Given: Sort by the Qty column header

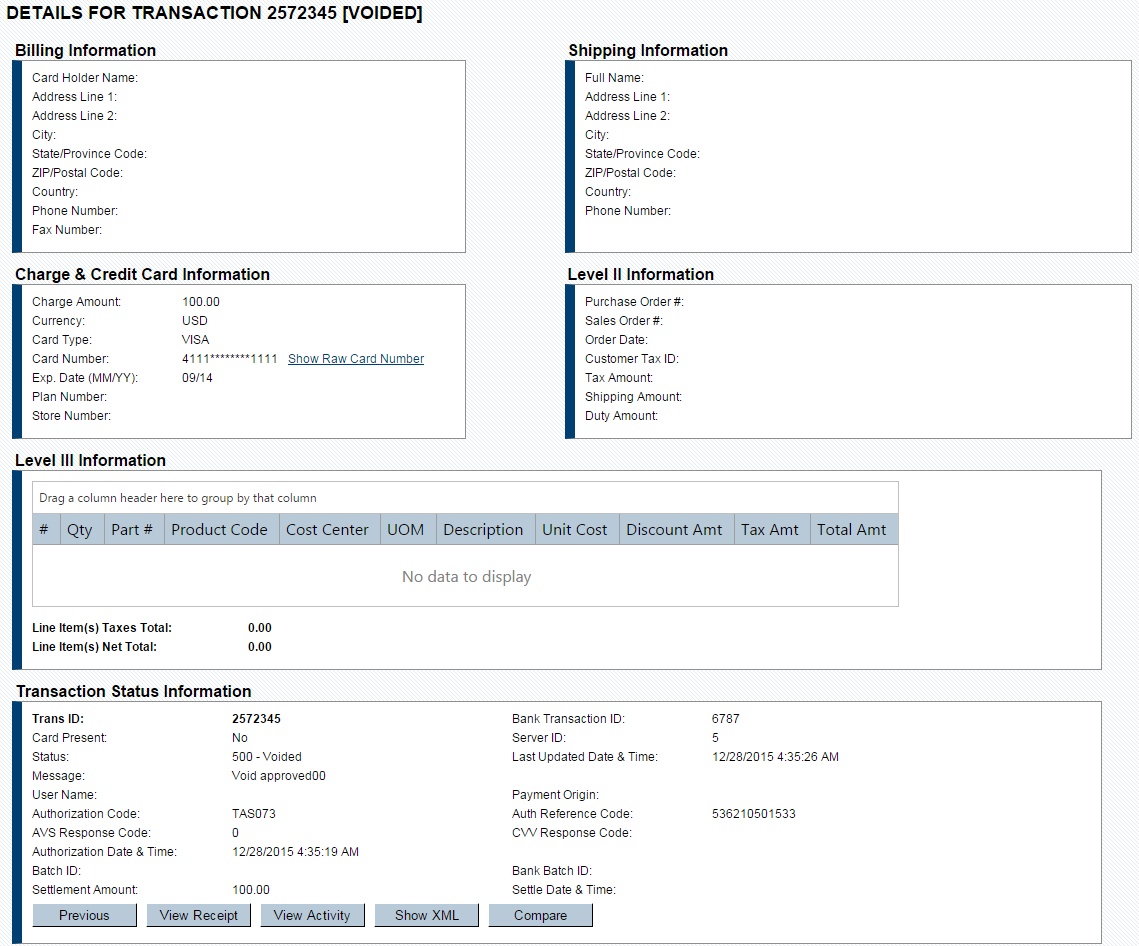Looking at the screenshot, I should (80, 530).
